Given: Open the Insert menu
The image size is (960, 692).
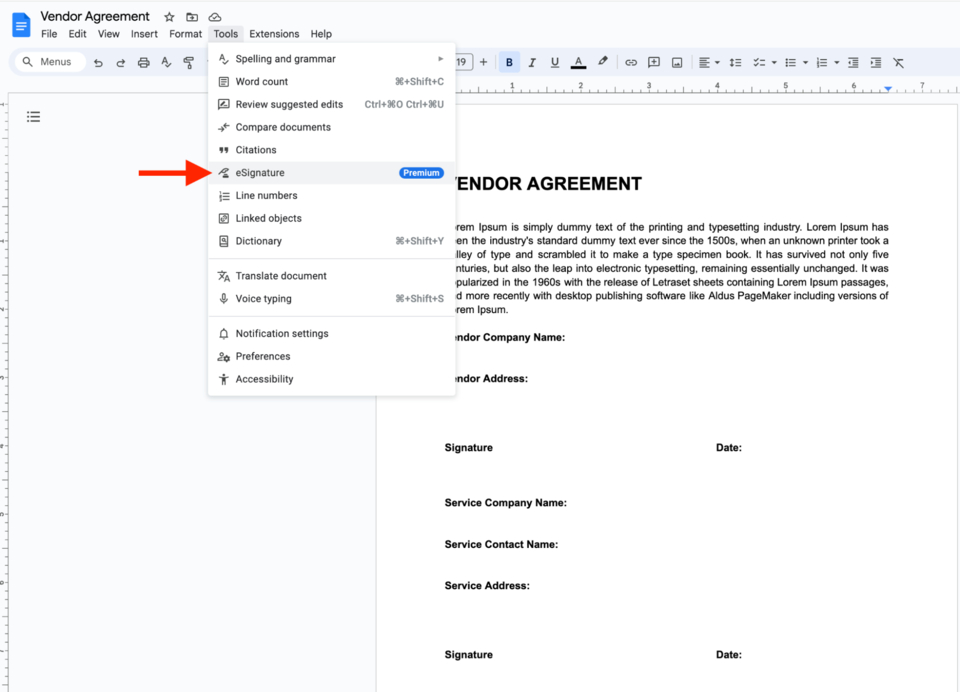Looking at the screenshot, I should tap(144, 34).
